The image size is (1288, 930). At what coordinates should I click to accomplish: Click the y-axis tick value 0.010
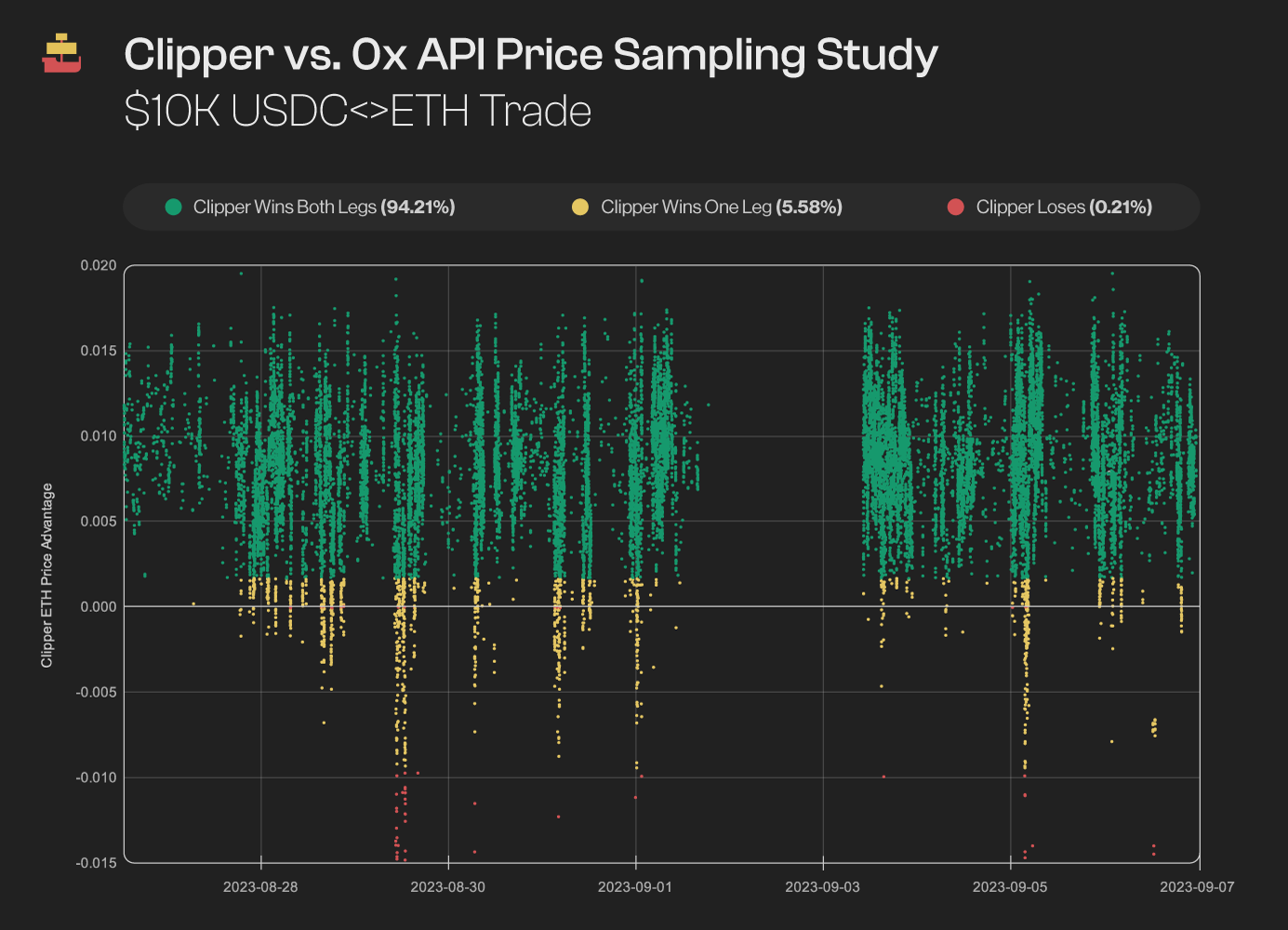[x=99, y=436]
